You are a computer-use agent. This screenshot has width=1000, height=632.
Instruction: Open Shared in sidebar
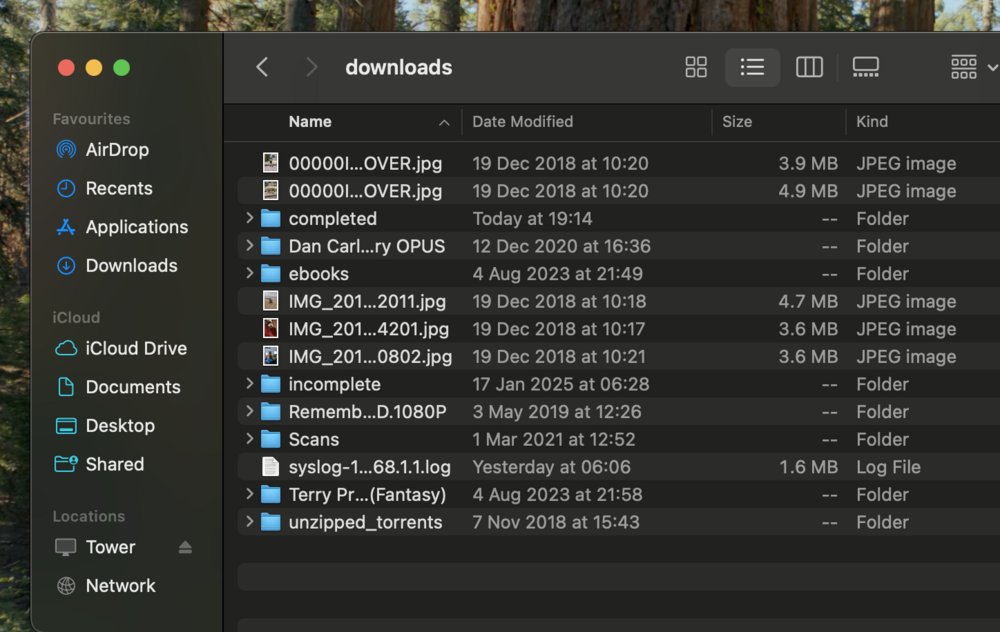pyautogui.click(x=99, y=464)
